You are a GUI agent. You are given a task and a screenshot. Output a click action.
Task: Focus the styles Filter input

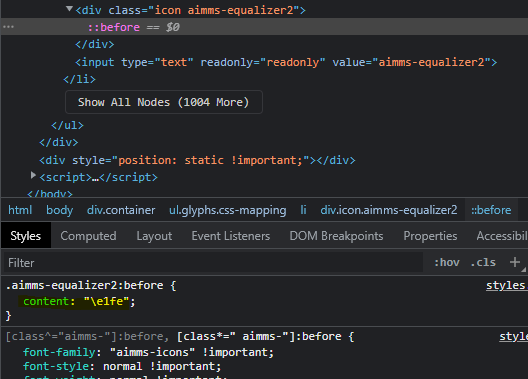pos(213,263)
